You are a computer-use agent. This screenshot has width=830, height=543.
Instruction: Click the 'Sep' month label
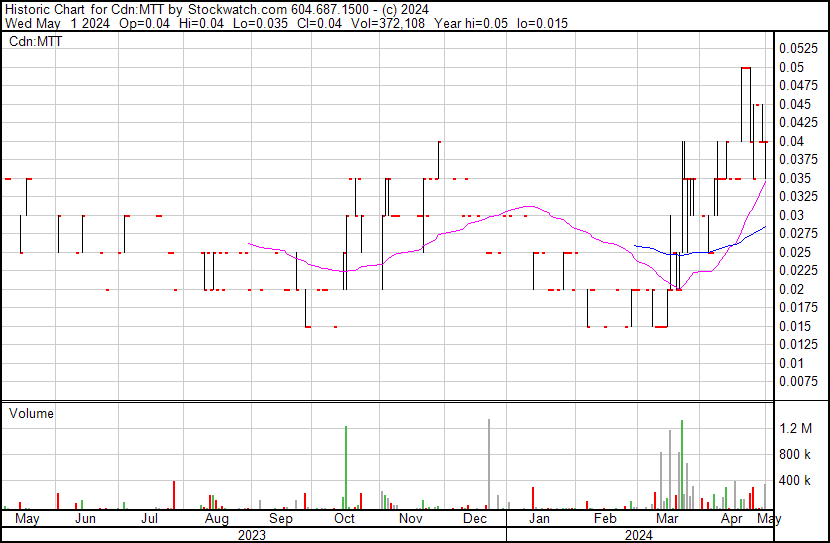tap(281, 519)
